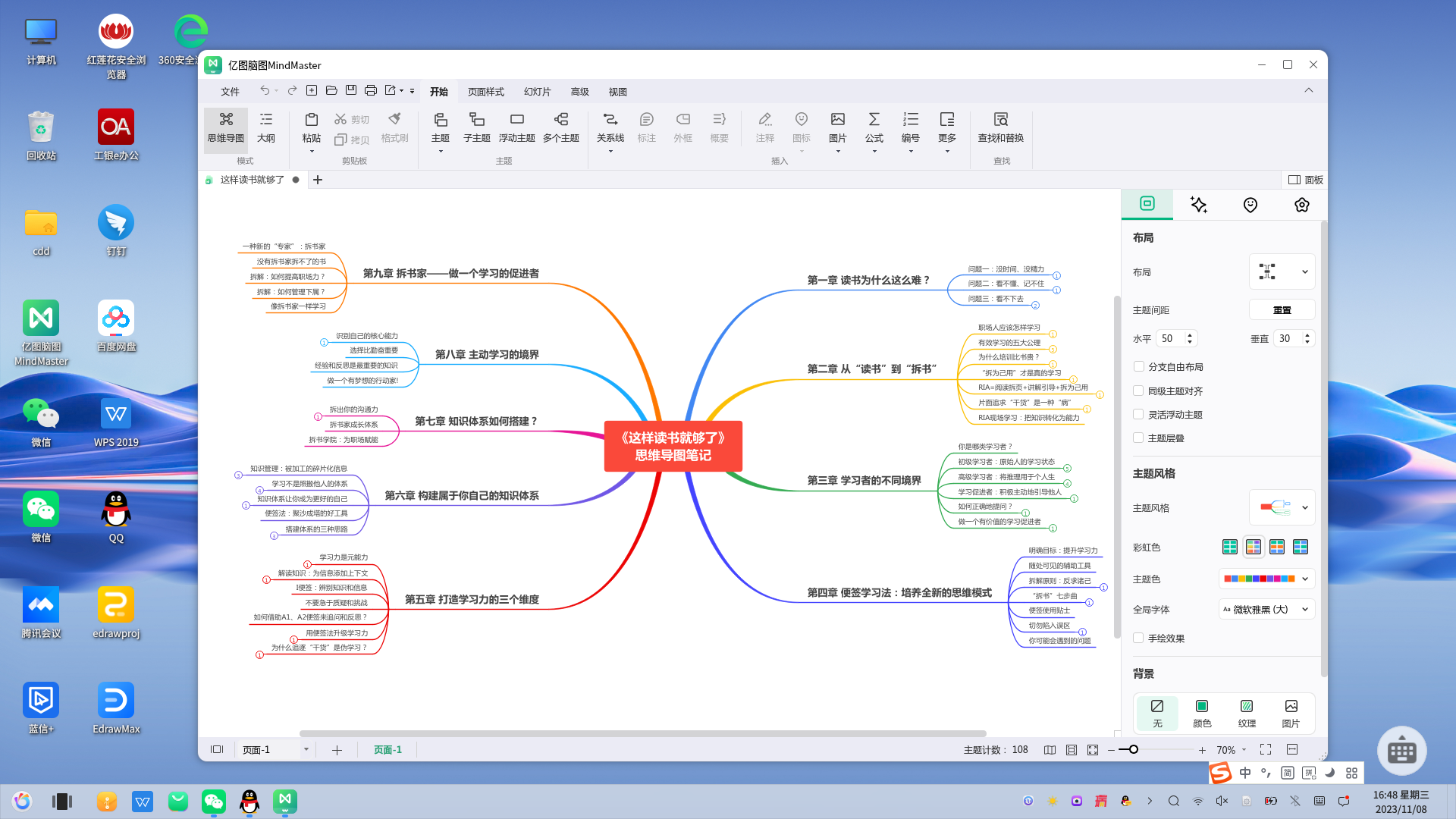
Task: Click the 重置 button in layout panel
Action: point(1282,309)
